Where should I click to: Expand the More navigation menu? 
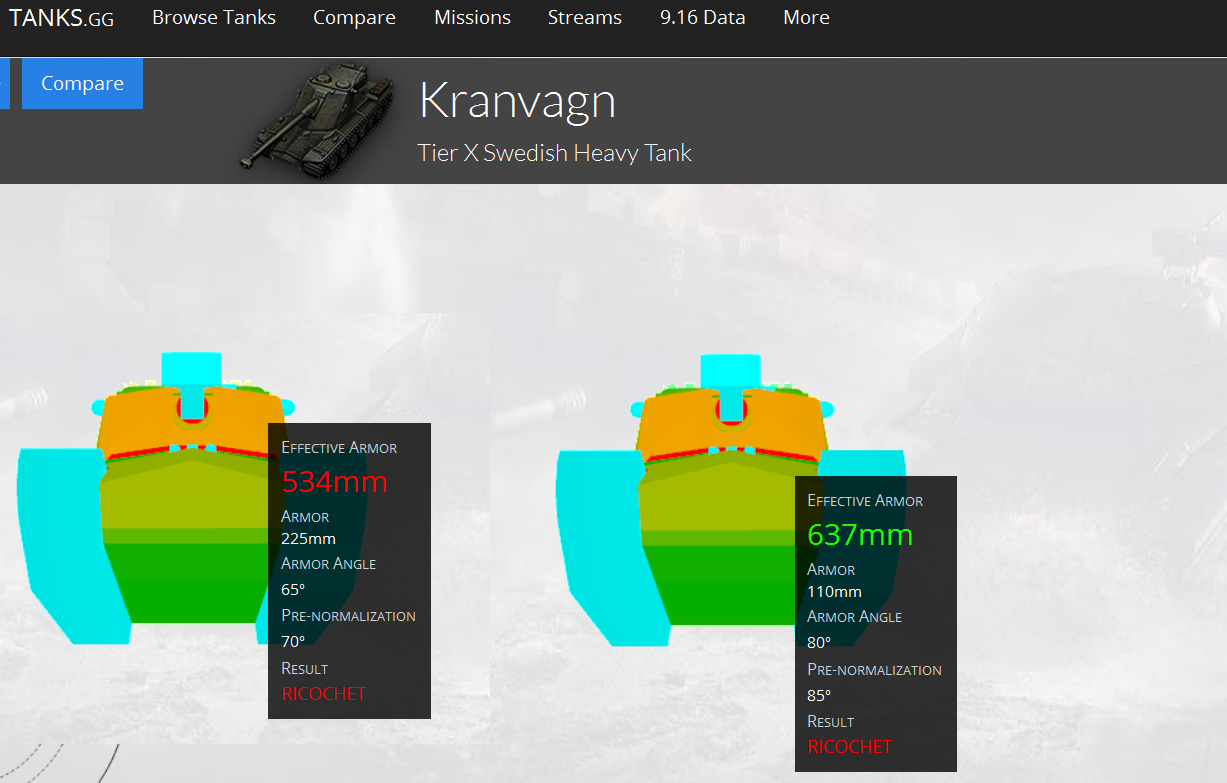806,18
